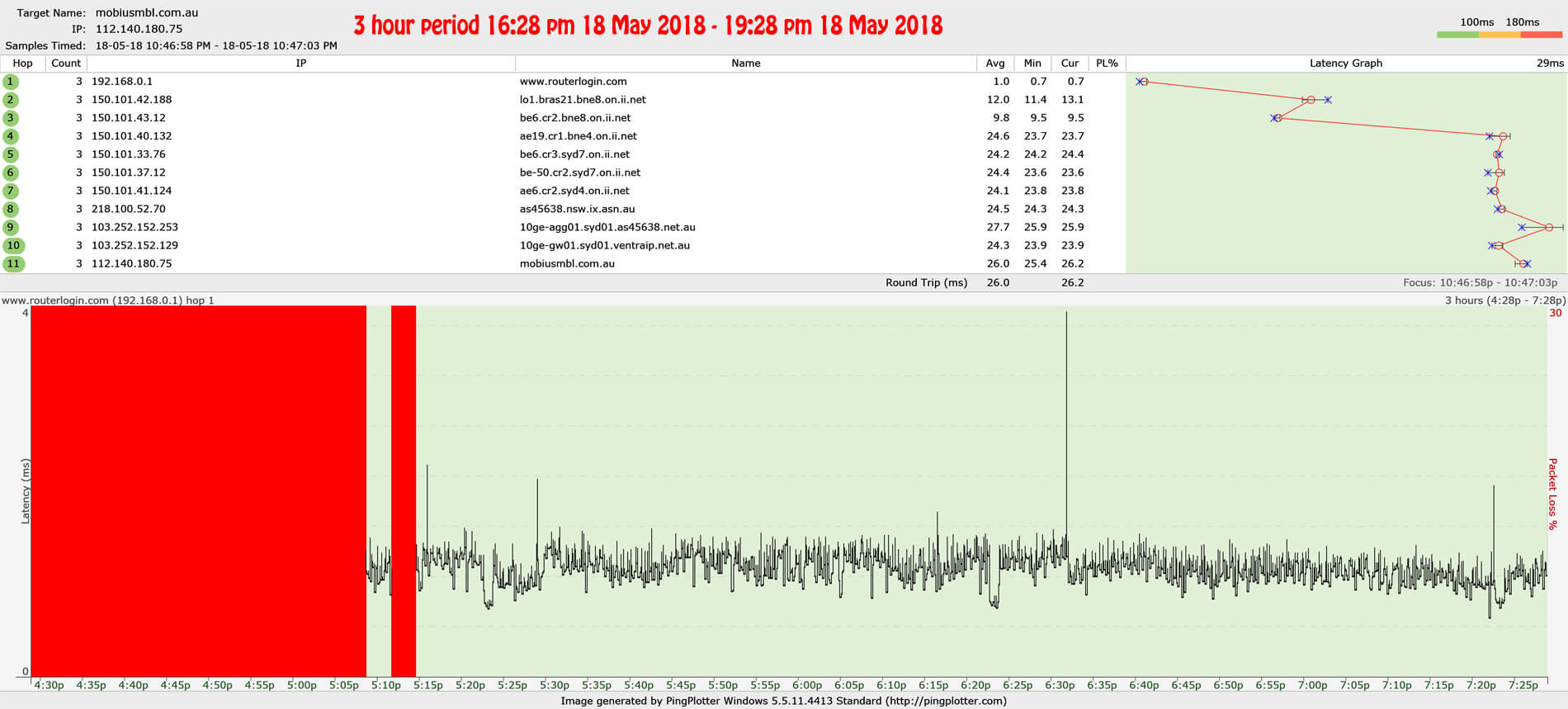Click the Round Trip (ms) label
The height and width of the screenshot is (709, 1568).
click(926, 282)
